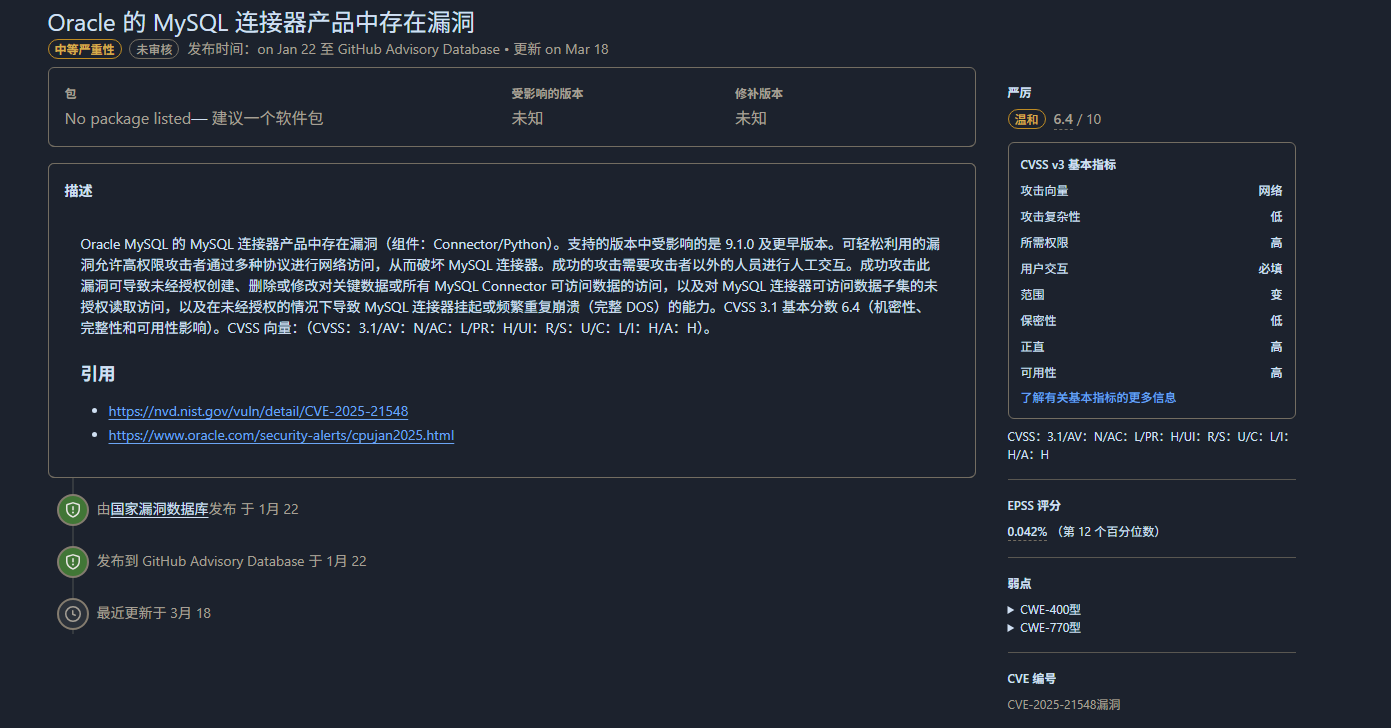Open the nvd.nist.gov CVE-2025-21548 reference link
The width and height of the screenshot is (1391, 728).
coord(258,411)
